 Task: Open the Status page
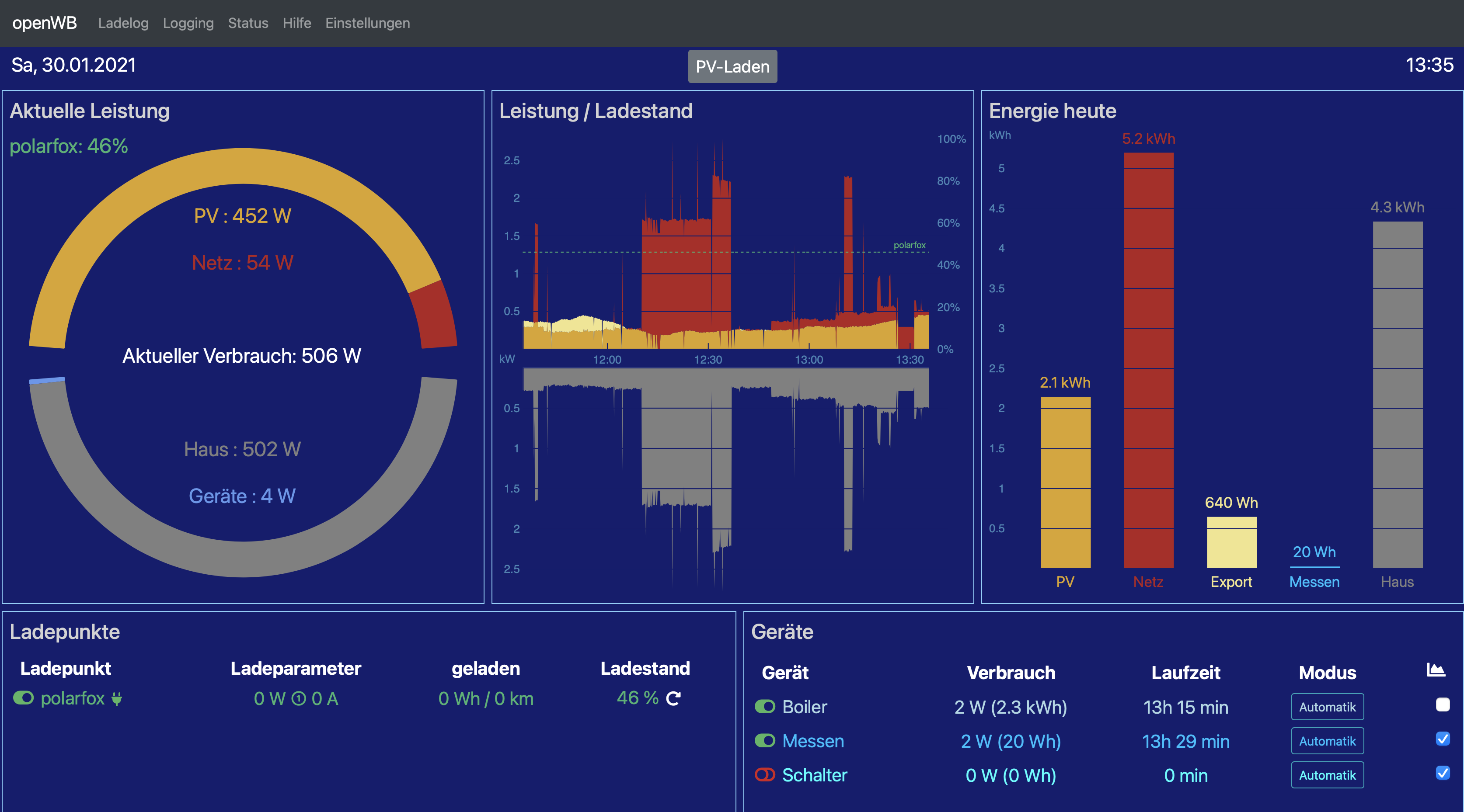[248, 23]
